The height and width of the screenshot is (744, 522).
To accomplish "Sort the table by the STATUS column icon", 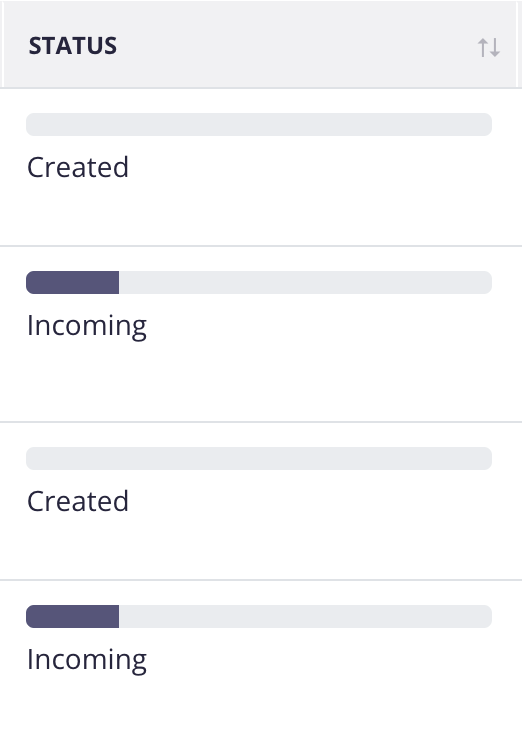I will click(x=489, y=47).
